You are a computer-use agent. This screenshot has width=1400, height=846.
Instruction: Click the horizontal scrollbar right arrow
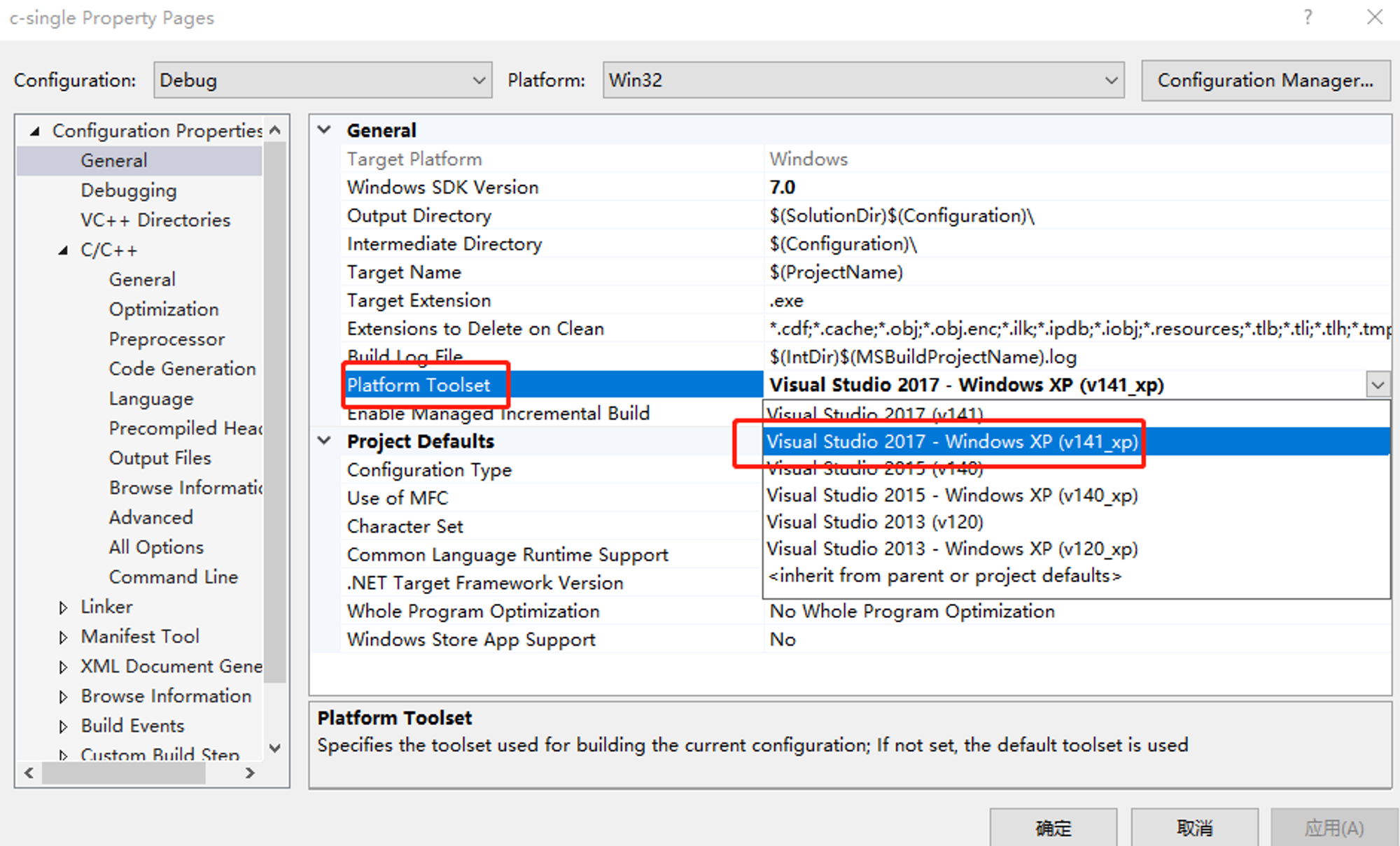tap(250, 773)
